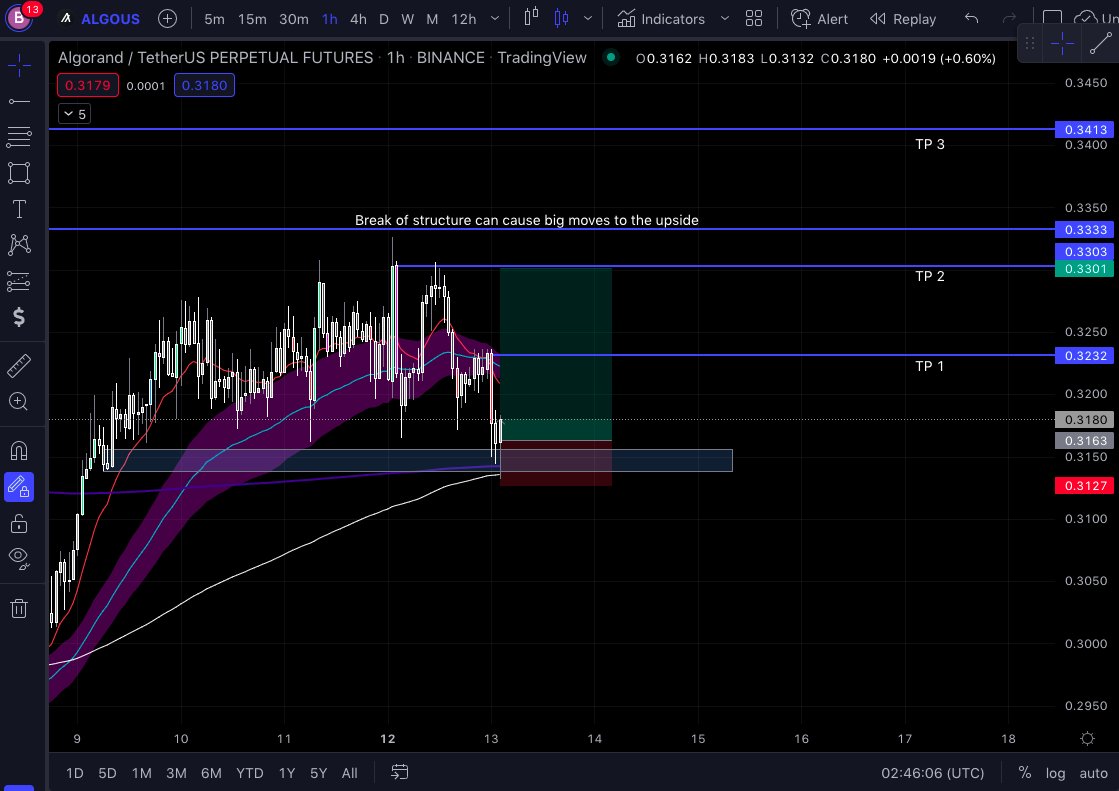
Task: Toggle percent scale mode
Action: click(1025, 772)
